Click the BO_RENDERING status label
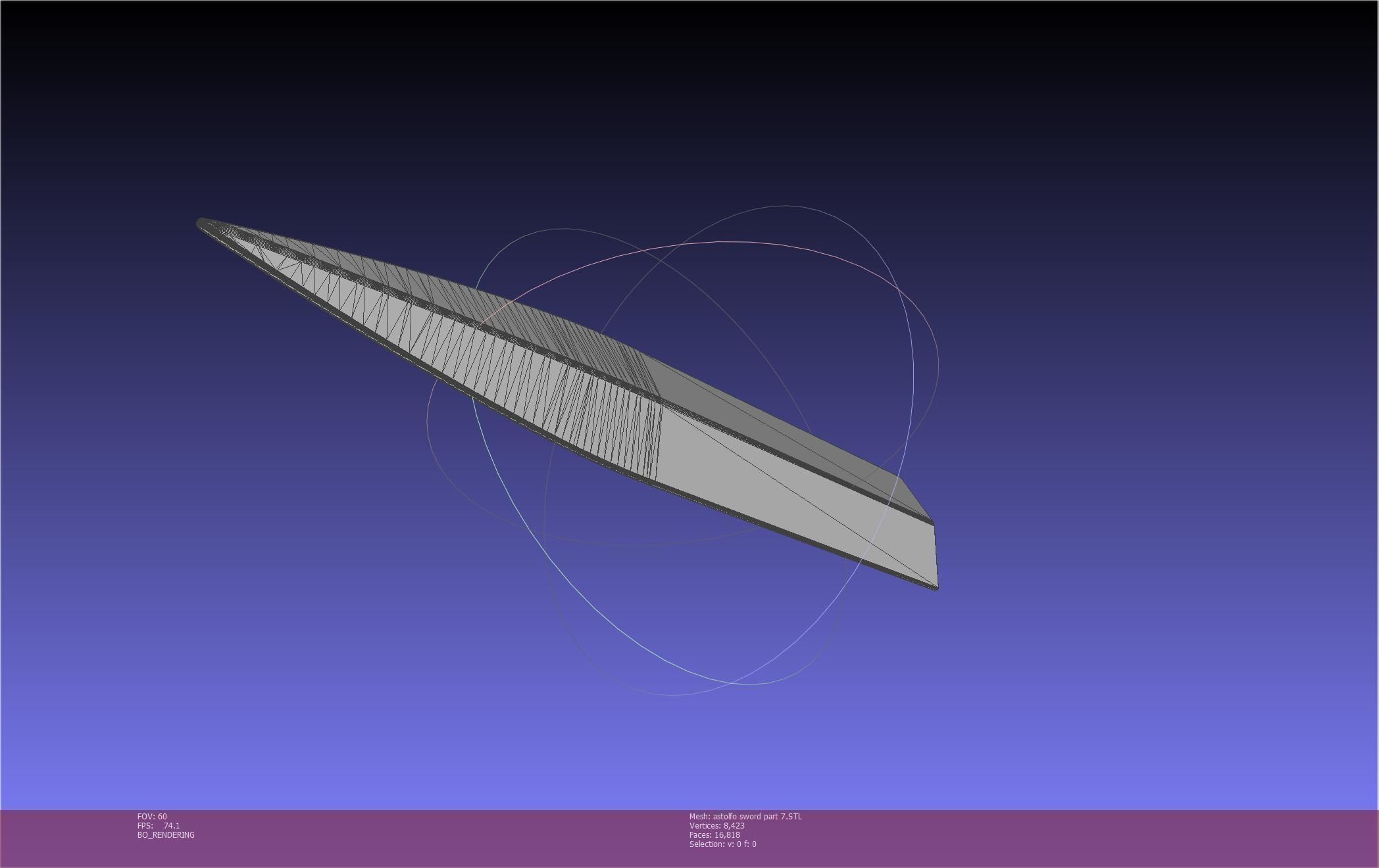1379x868 pixels. 166,835
